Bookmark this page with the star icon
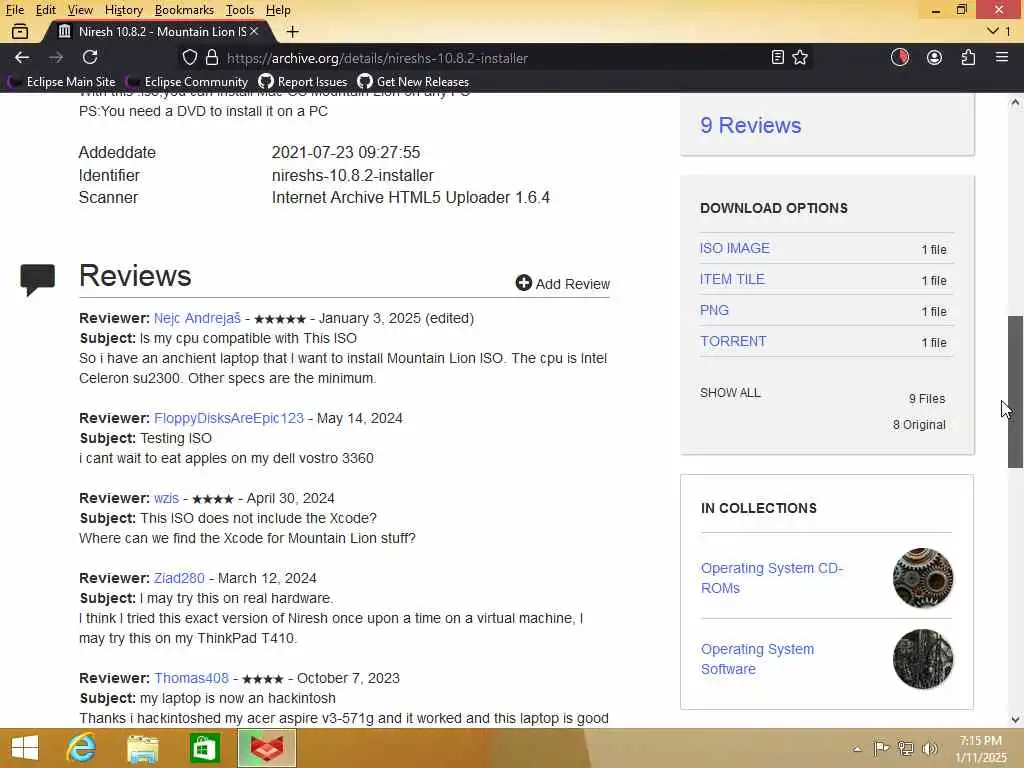 click(800, 57)
